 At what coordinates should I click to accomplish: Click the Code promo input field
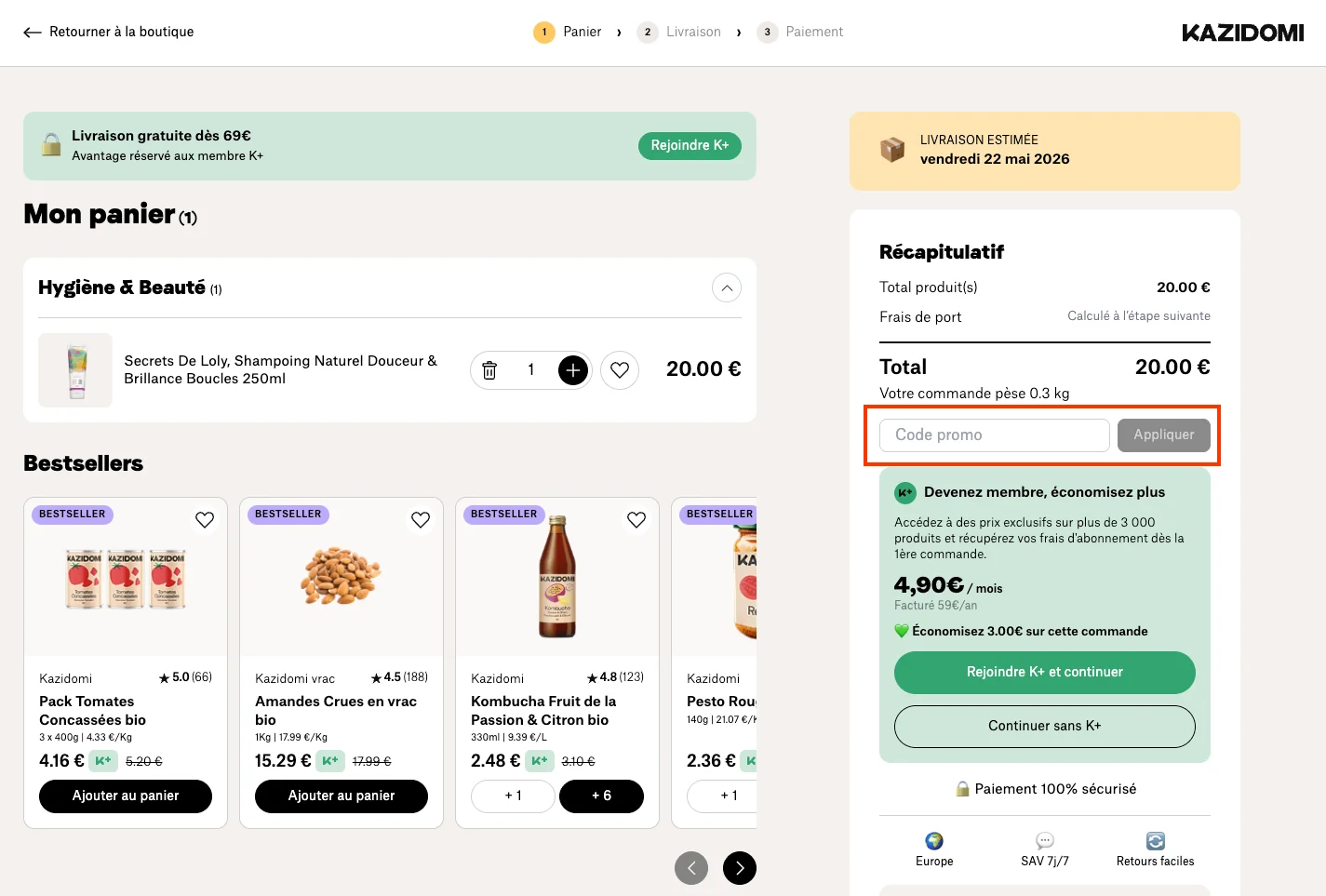click(995, 435)
